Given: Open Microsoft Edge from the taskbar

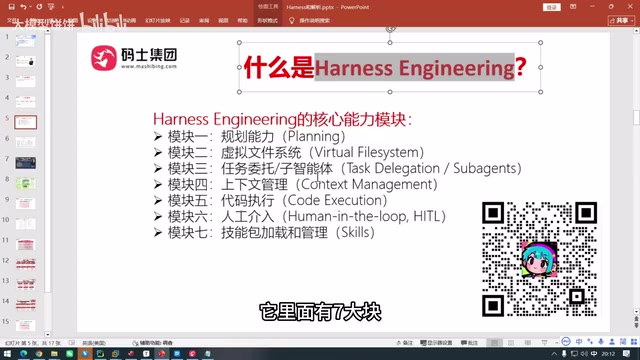Looking at the screenshot, I should 23,353.
